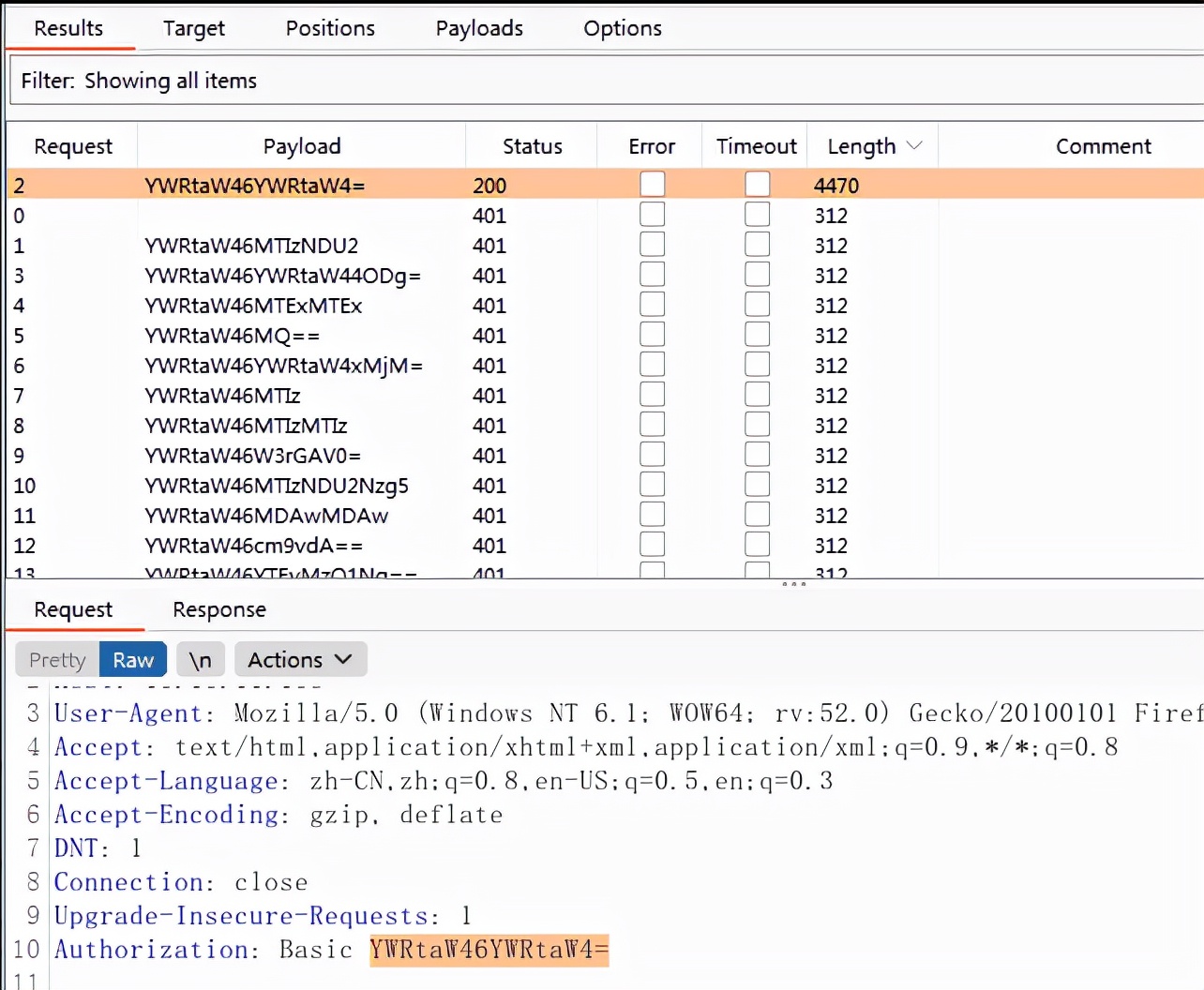Check the Error box for request 5

point(652,335)
